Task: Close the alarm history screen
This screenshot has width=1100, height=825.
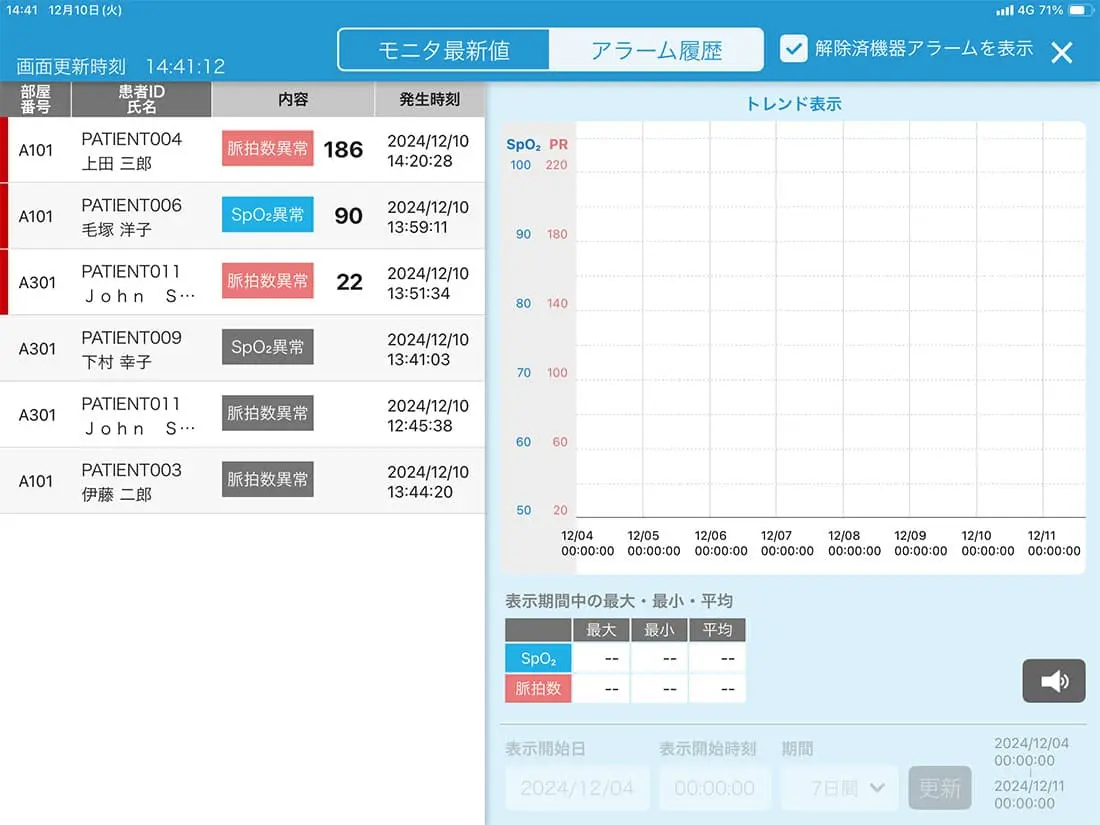Action: [x=1061, y=52]
